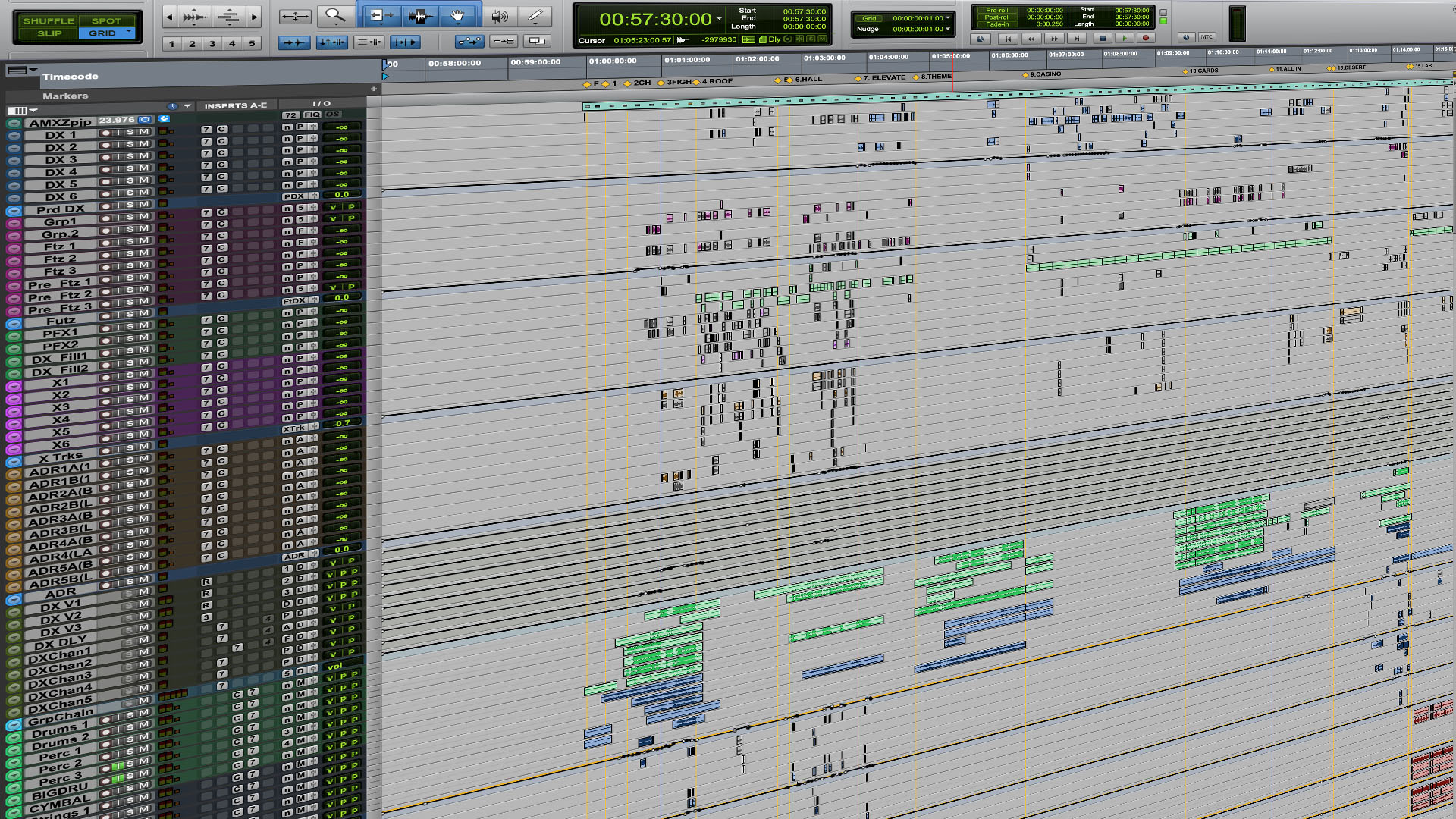Open the main counter dropdown arrow
1456x819 pixels.
[x=718, y=18]
